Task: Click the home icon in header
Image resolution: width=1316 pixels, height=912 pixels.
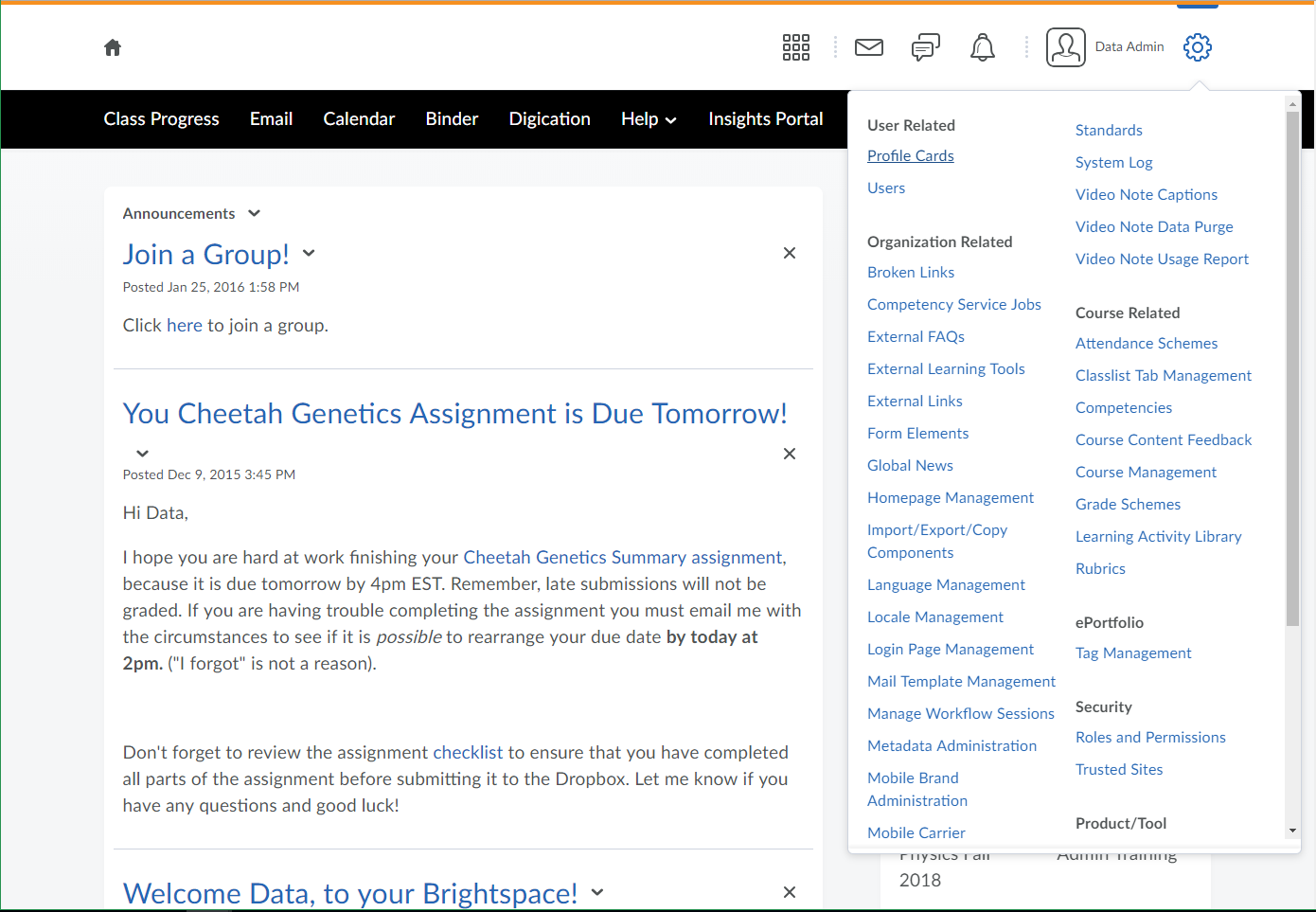Action: click(113, 47)
